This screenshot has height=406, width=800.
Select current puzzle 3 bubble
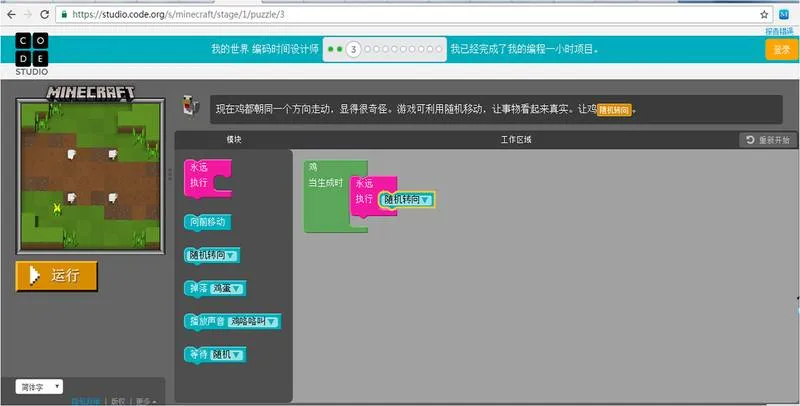point(353,49)
